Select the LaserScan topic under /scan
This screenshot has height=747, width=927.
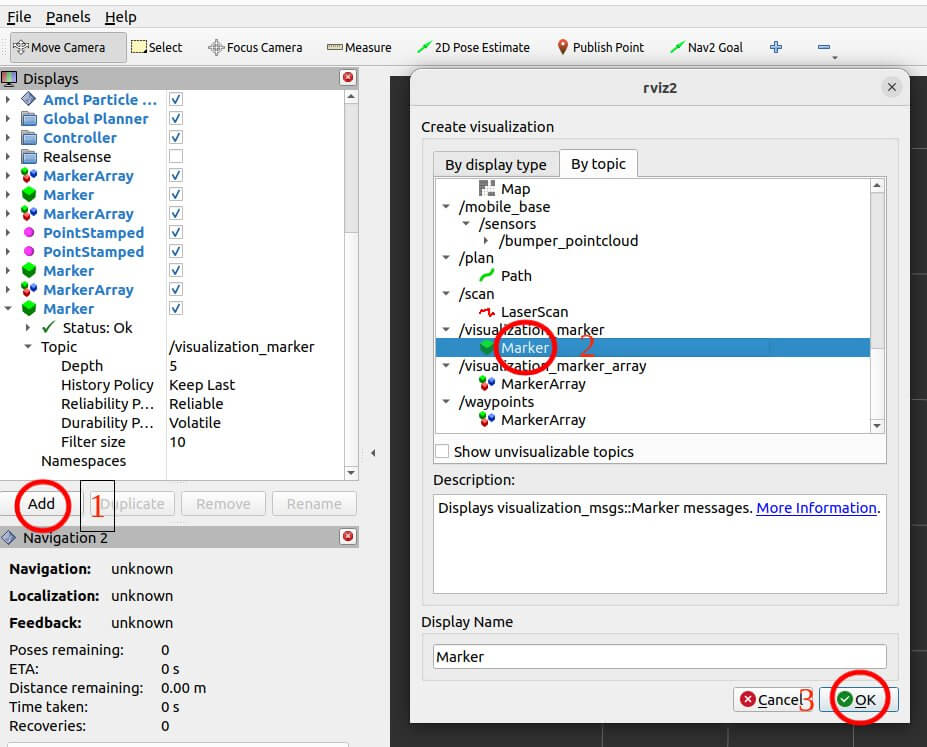534,312
